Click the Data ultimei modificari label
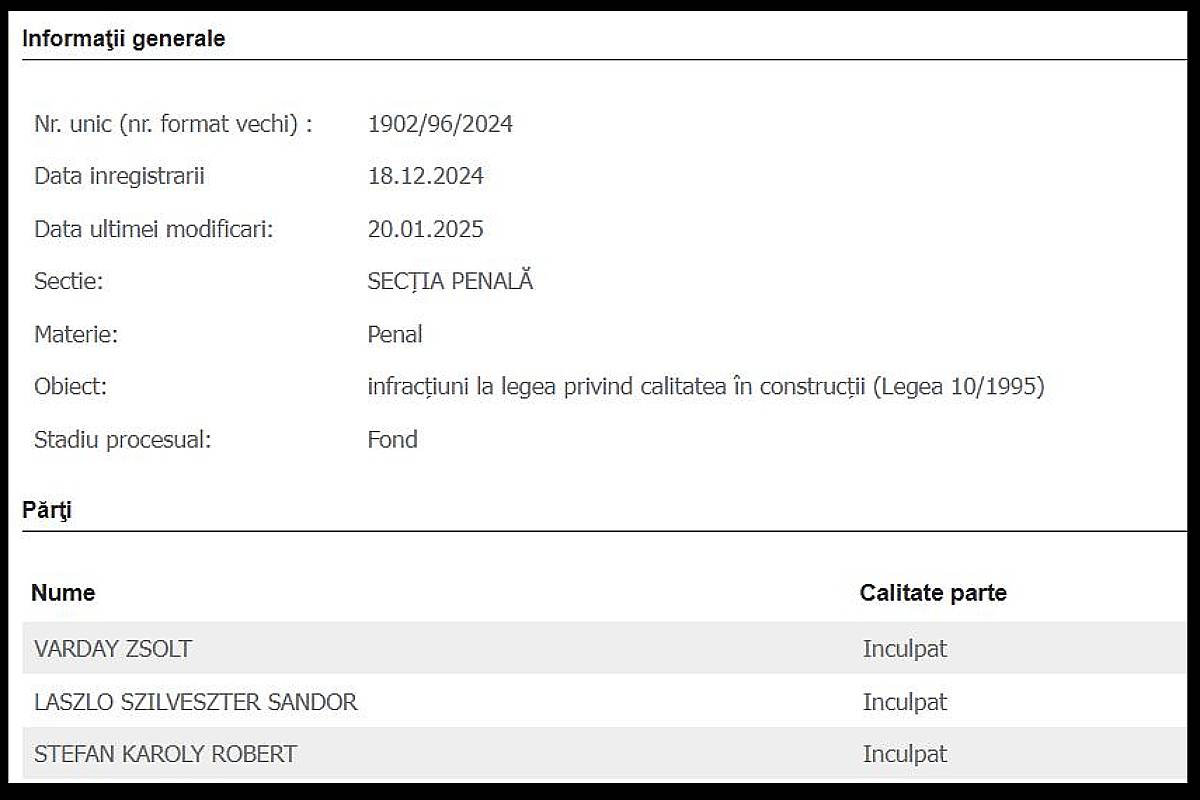 coord(153,229)
